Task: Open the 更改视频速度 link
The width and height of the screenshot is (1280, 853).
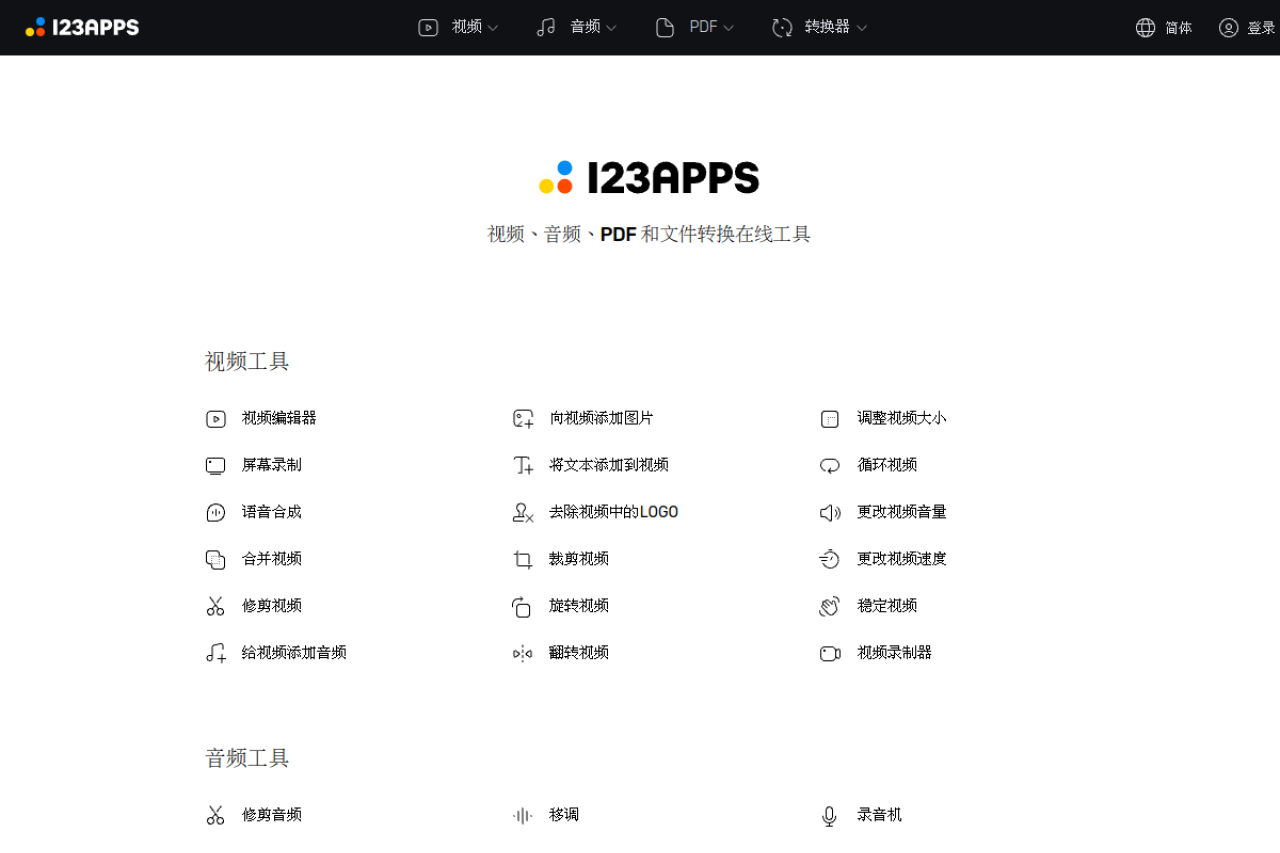Action: click(902, 559)
